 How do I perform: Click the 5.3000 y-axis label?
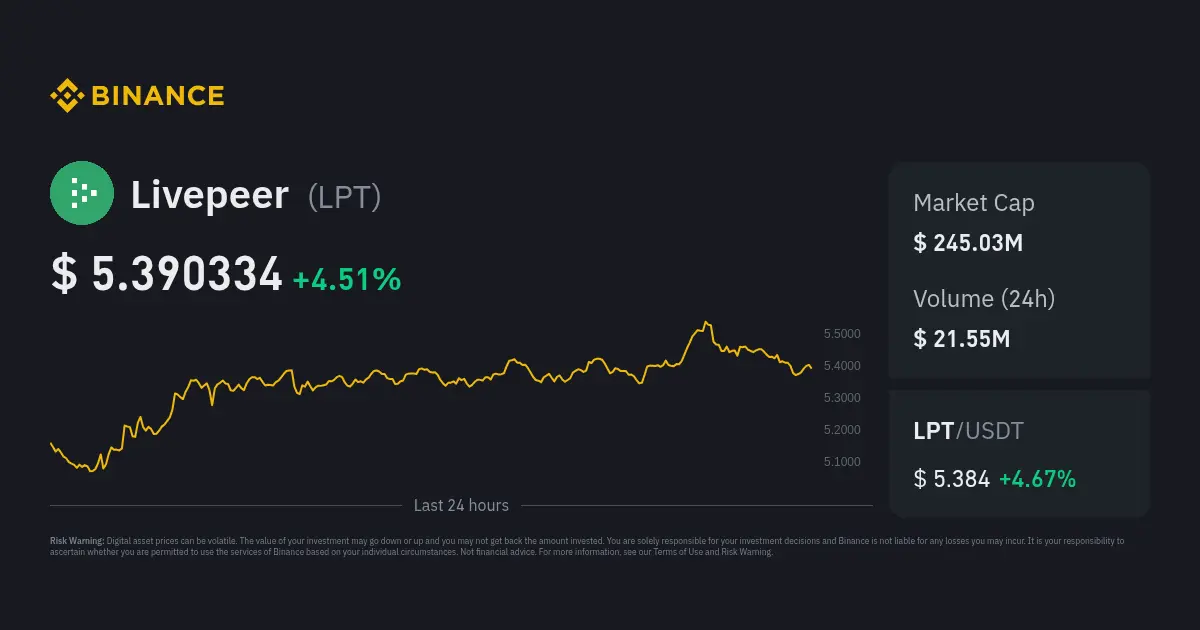(x=841, y=398)
